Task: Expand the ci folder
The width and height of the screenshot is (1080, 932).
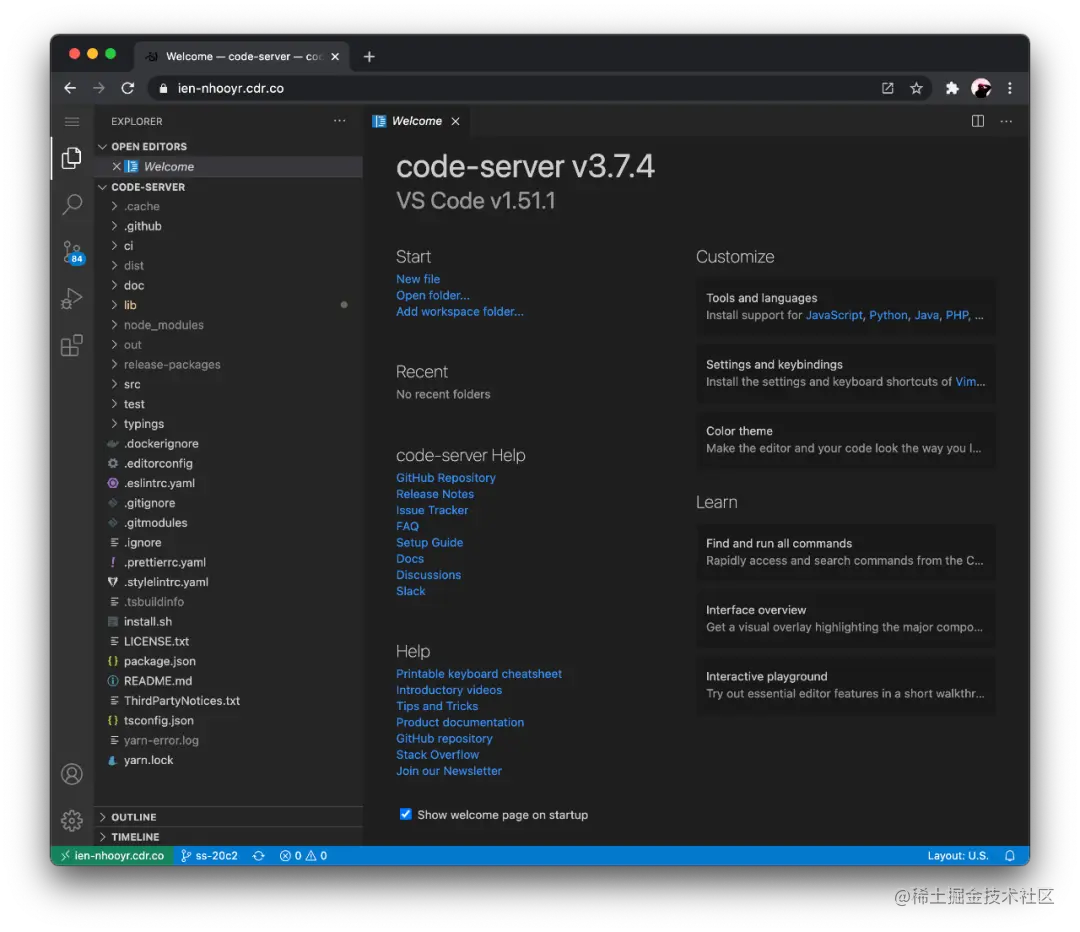Action: pos(227,246)
